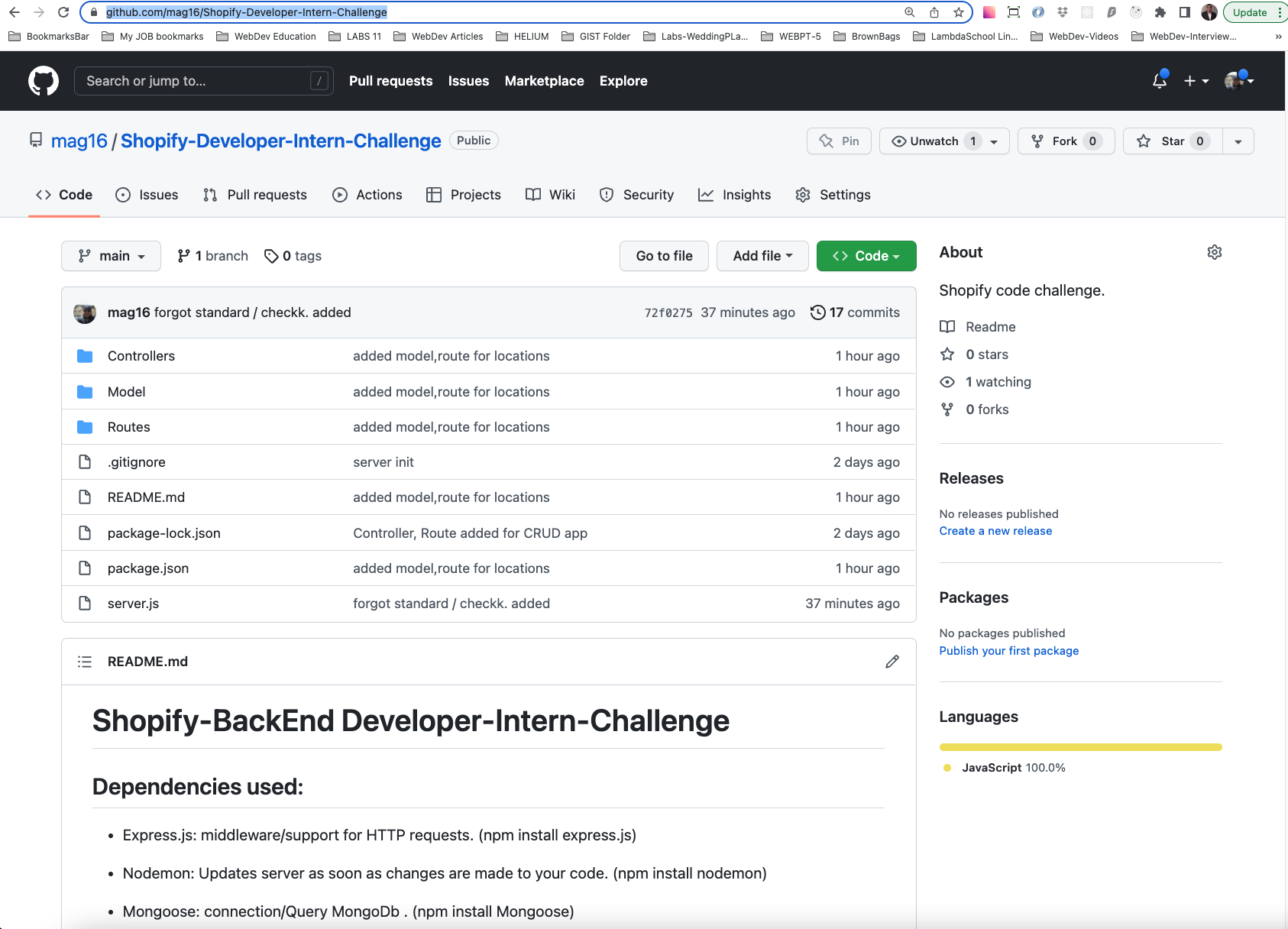Open README table of contents icon
This screenshot has width=1288, height=929.
coord(85,662)
